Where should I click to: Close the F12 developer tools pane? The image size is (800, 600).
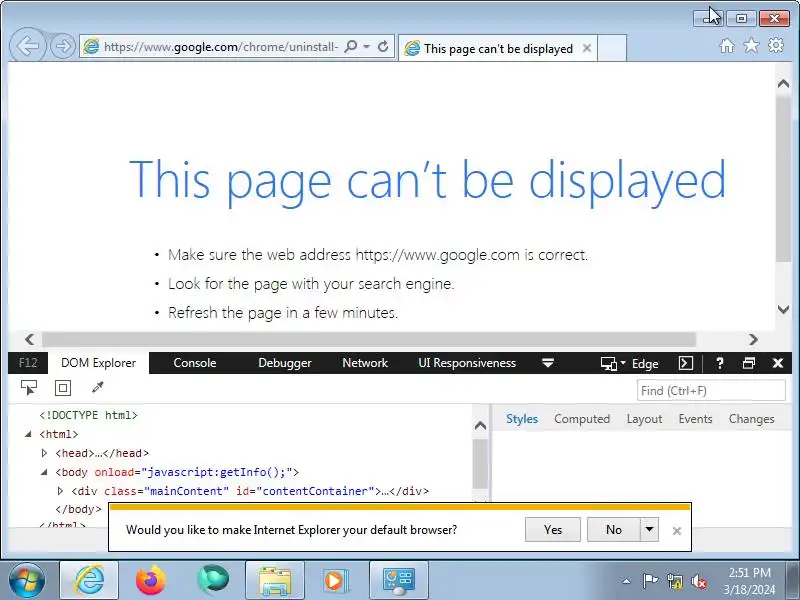click(x=778, y=363)
